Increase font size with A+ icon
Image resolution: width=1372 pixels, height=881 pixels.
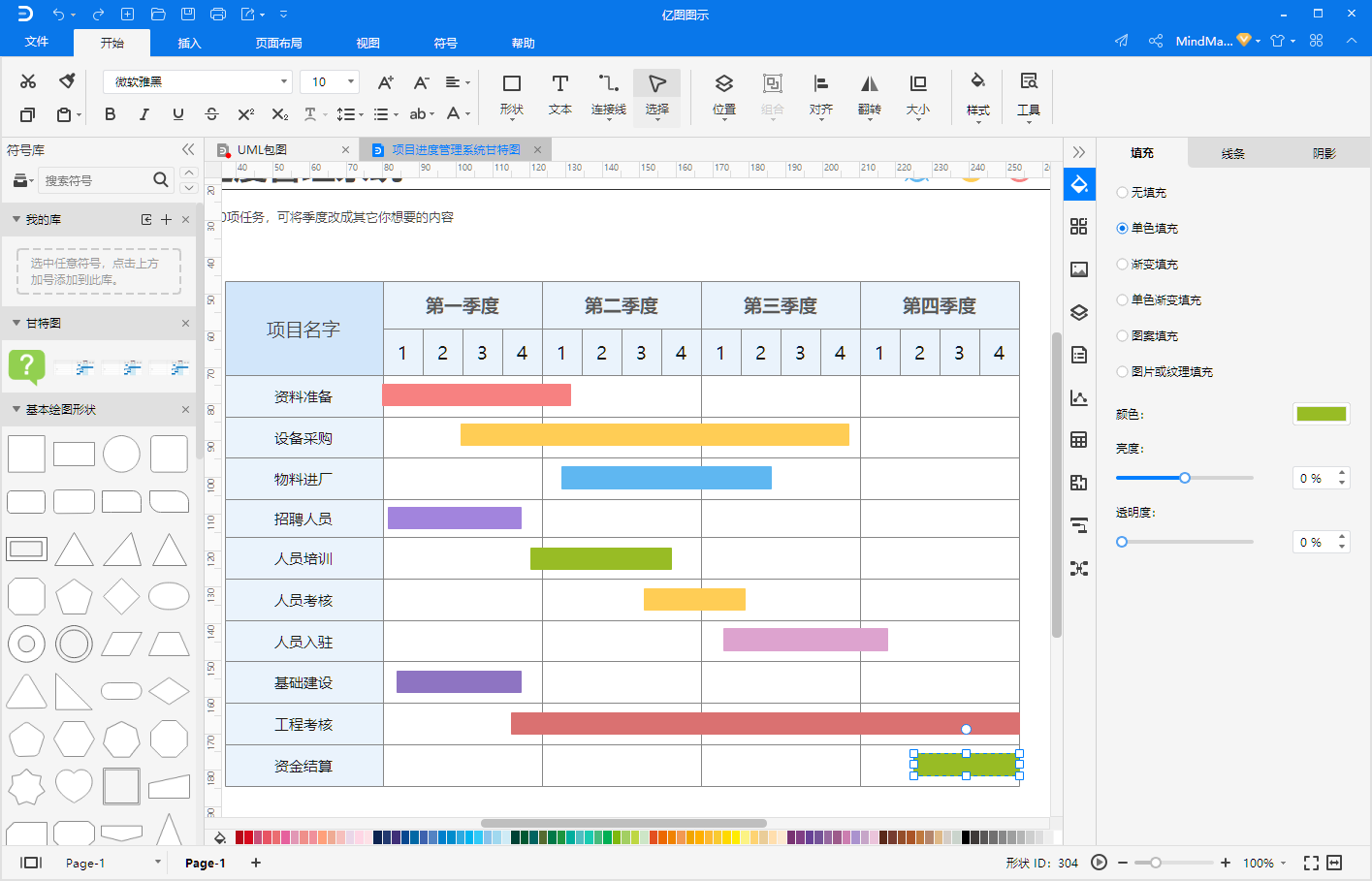pyautogui.click(x=385, y=82)
